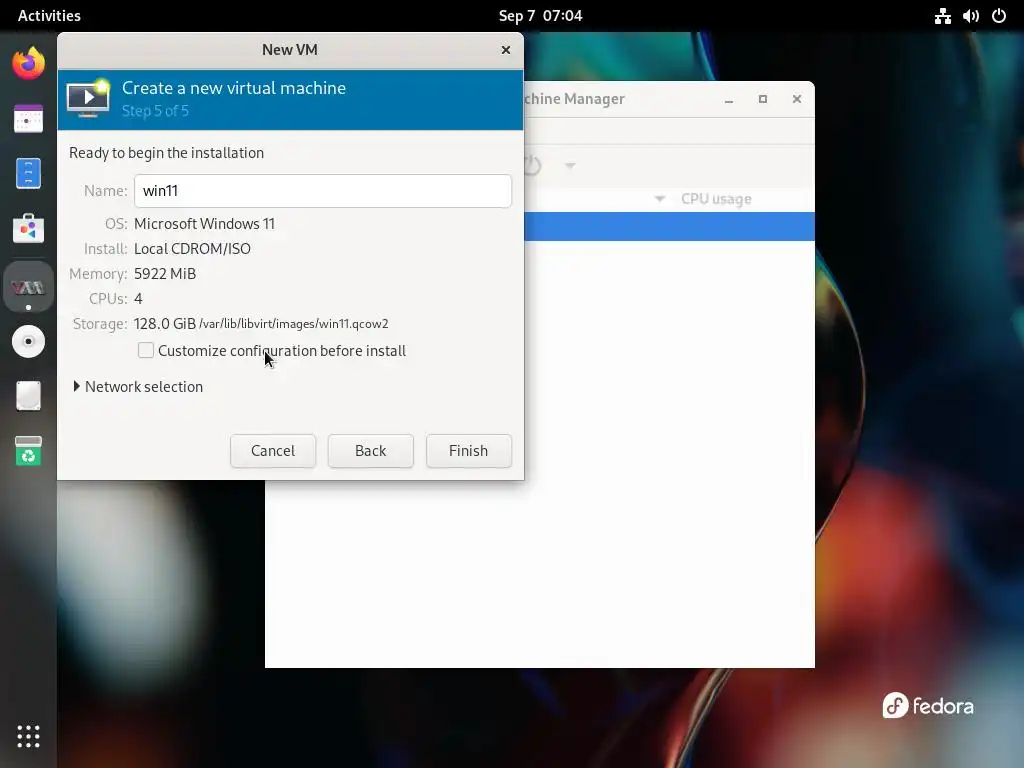Show all applications grid
The height and width of the screenshot is (768, 1024).
pos(28,736)
